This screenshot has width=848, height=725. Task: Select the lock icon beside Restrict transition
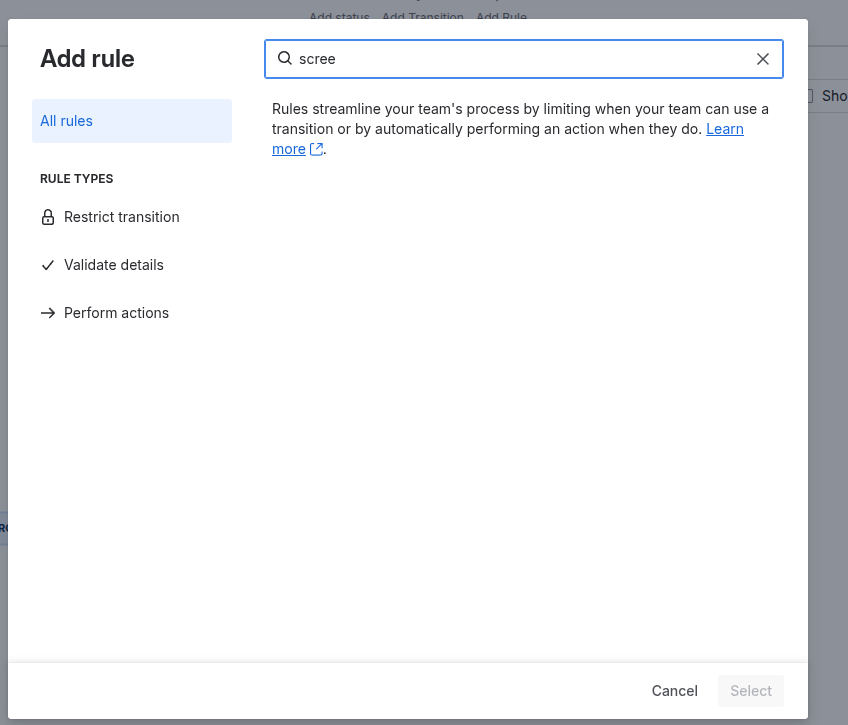[x=47, y=217]
